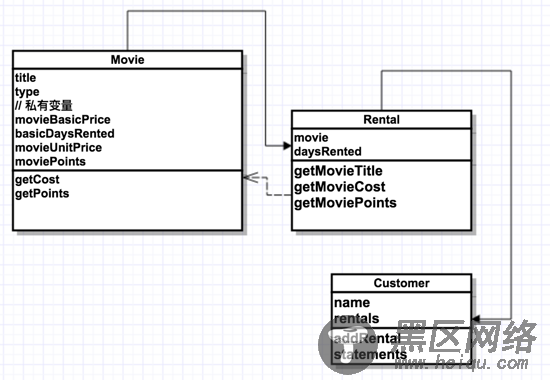Select the movieUnitPrice attribute

coord(58,148)
